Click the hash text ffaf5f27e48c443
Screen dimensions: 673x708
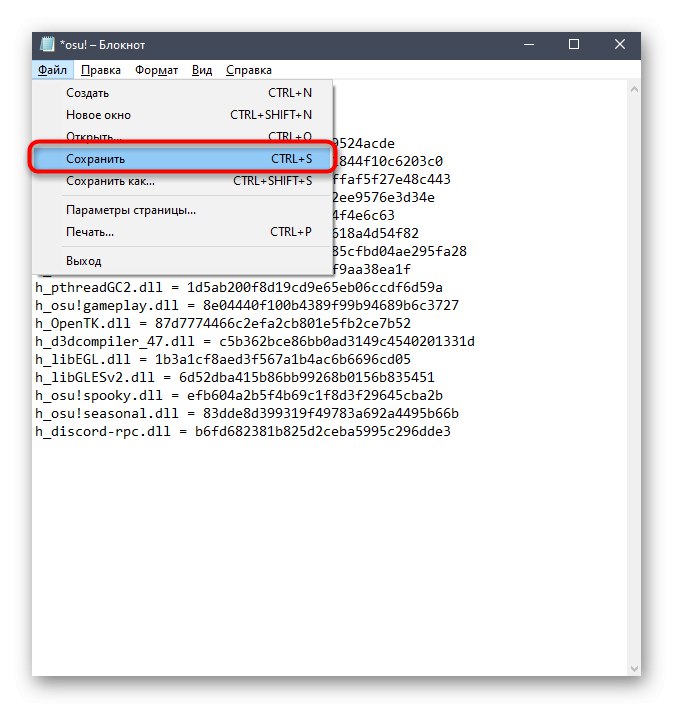click(x=392, y=180)
